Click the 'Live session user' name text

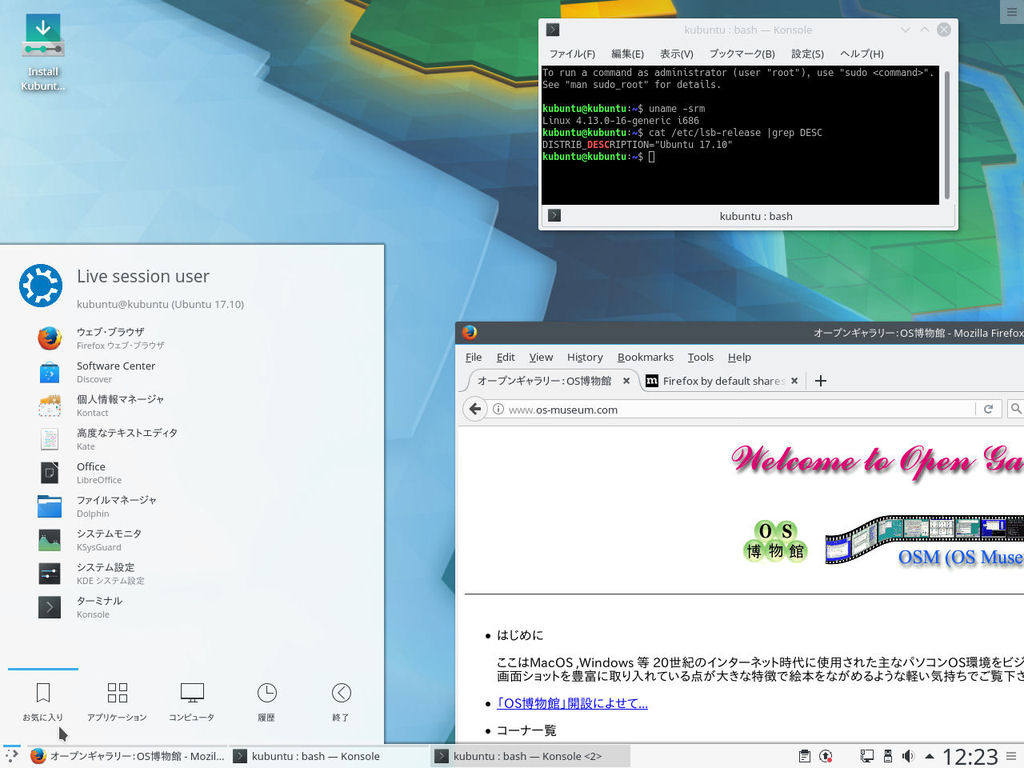tap(143, 276)
